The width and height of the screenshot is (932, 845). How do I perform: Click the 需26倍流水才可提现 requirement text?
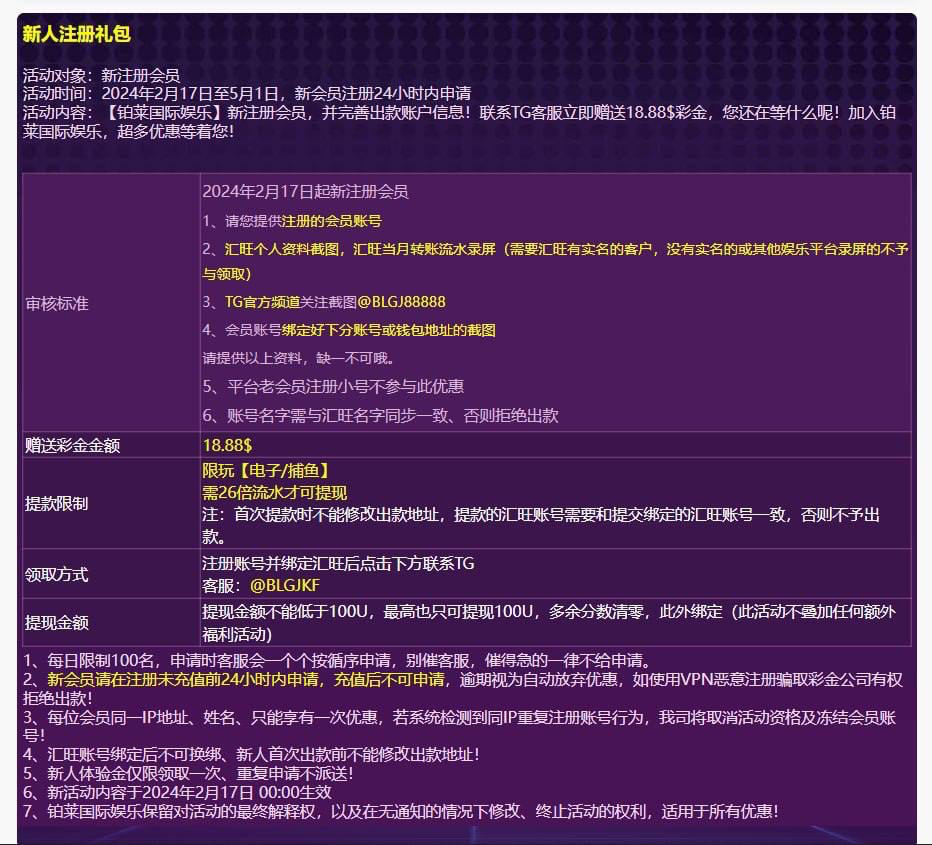tap(274, 492)
